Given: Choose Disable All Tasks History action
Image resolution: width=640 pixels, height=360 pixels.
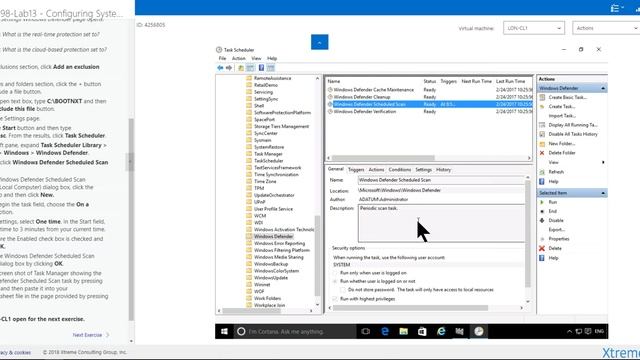Looking at the screenshot, I should coord(573,134).
